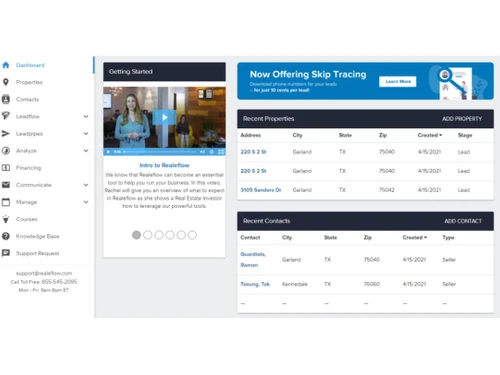The image size is (500, 375).
Task: Open the Tseung, Tak contact link
Action: (255, 284)
